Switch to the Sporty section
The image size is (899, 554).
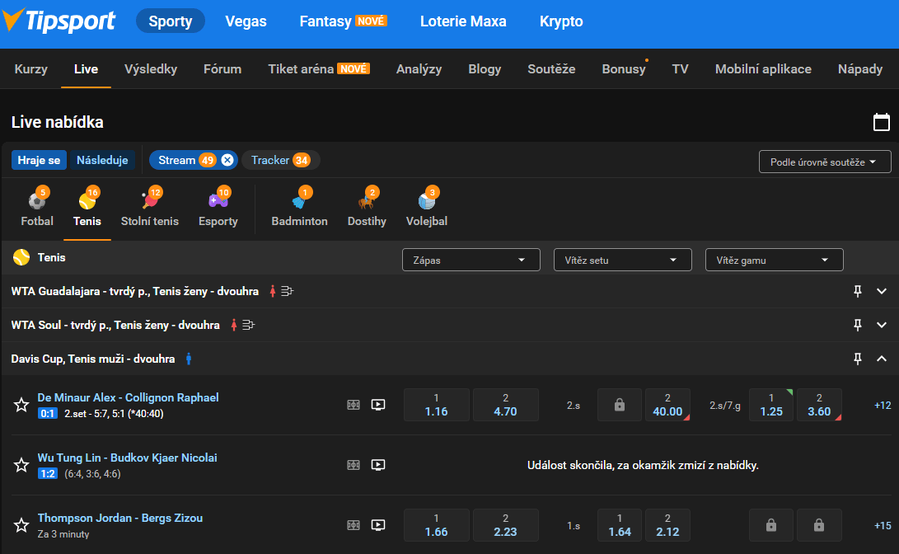tap(170, 21)
